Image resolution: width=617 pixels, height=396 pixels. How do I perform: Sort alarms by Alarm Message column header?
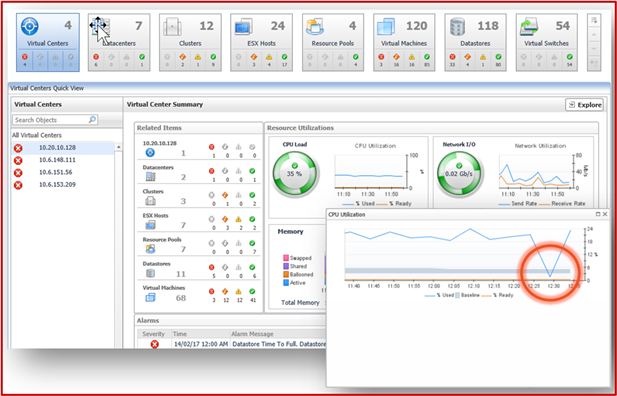[x=278, y=334]
